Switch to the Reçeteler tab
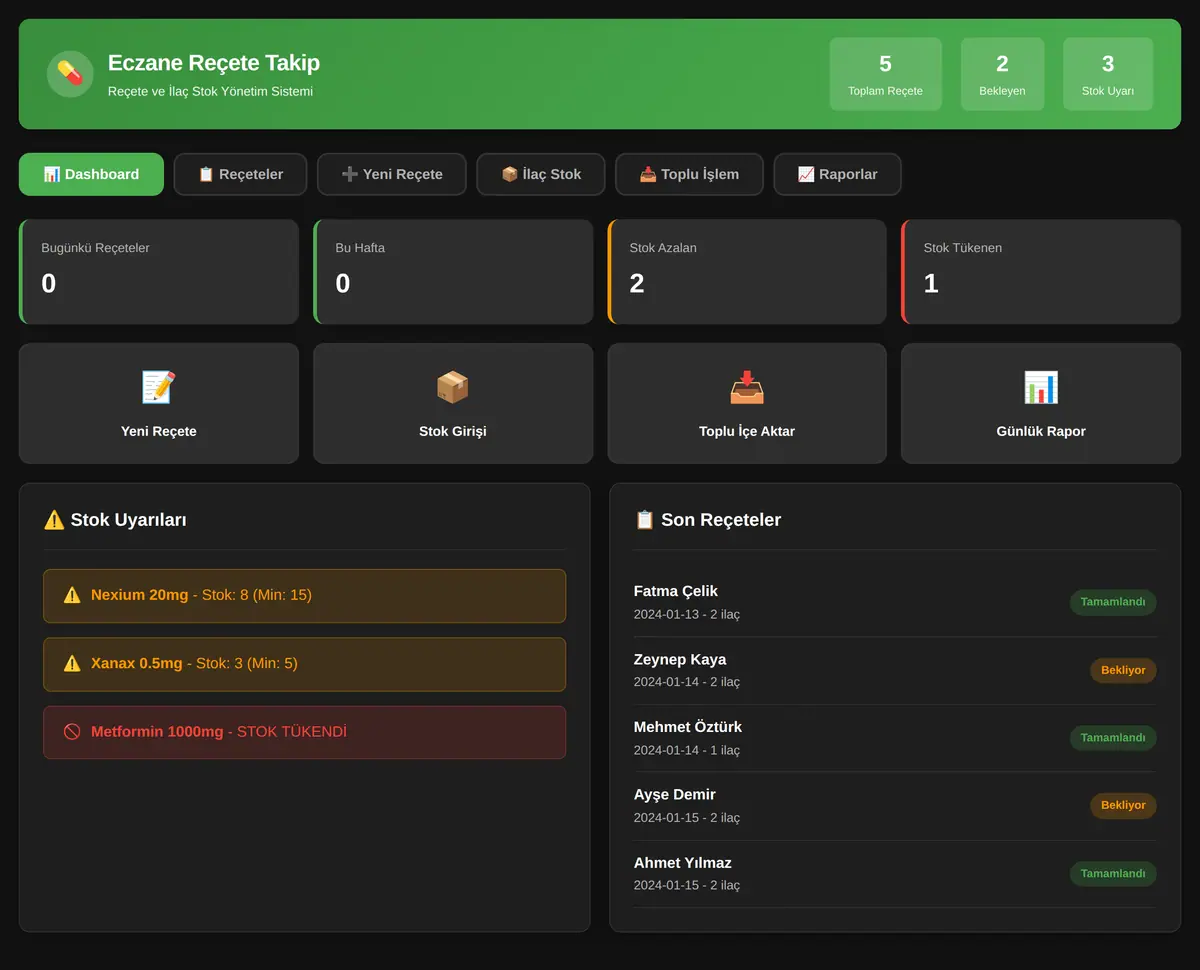Image resolution: width=1200 pixels, height=970 pixels. [x=240, y=174]
